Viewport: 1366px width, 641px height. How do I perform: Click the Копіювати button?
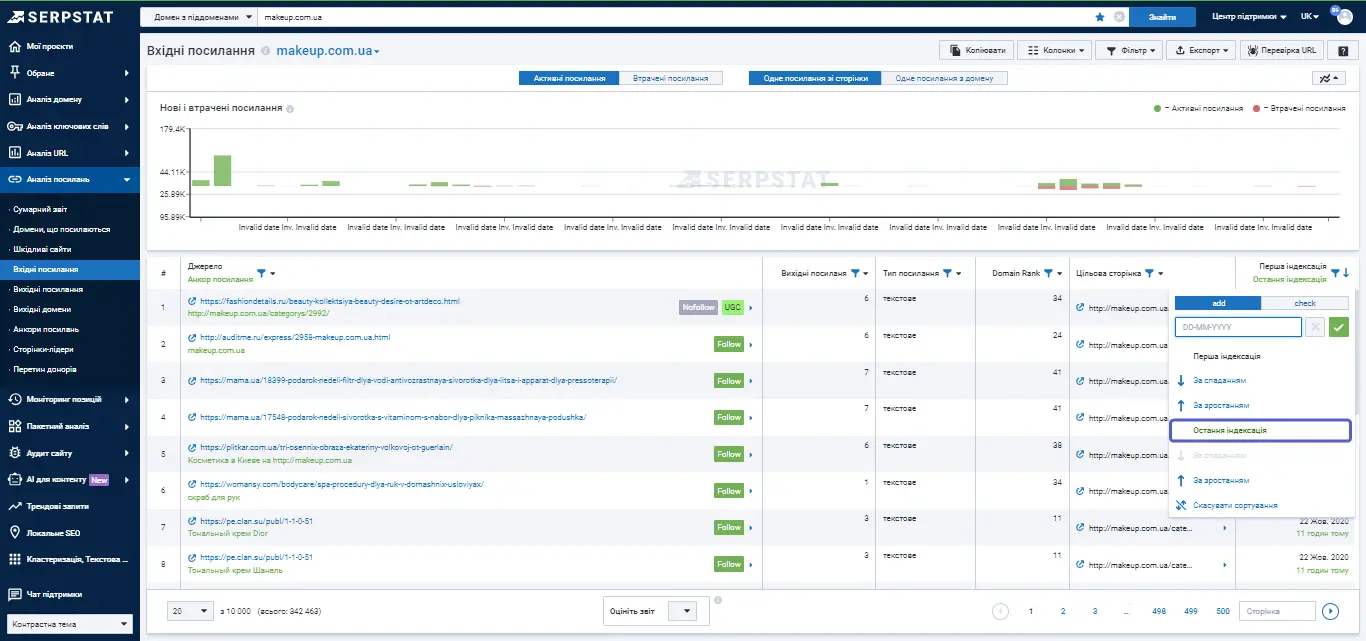pos(976,50)
